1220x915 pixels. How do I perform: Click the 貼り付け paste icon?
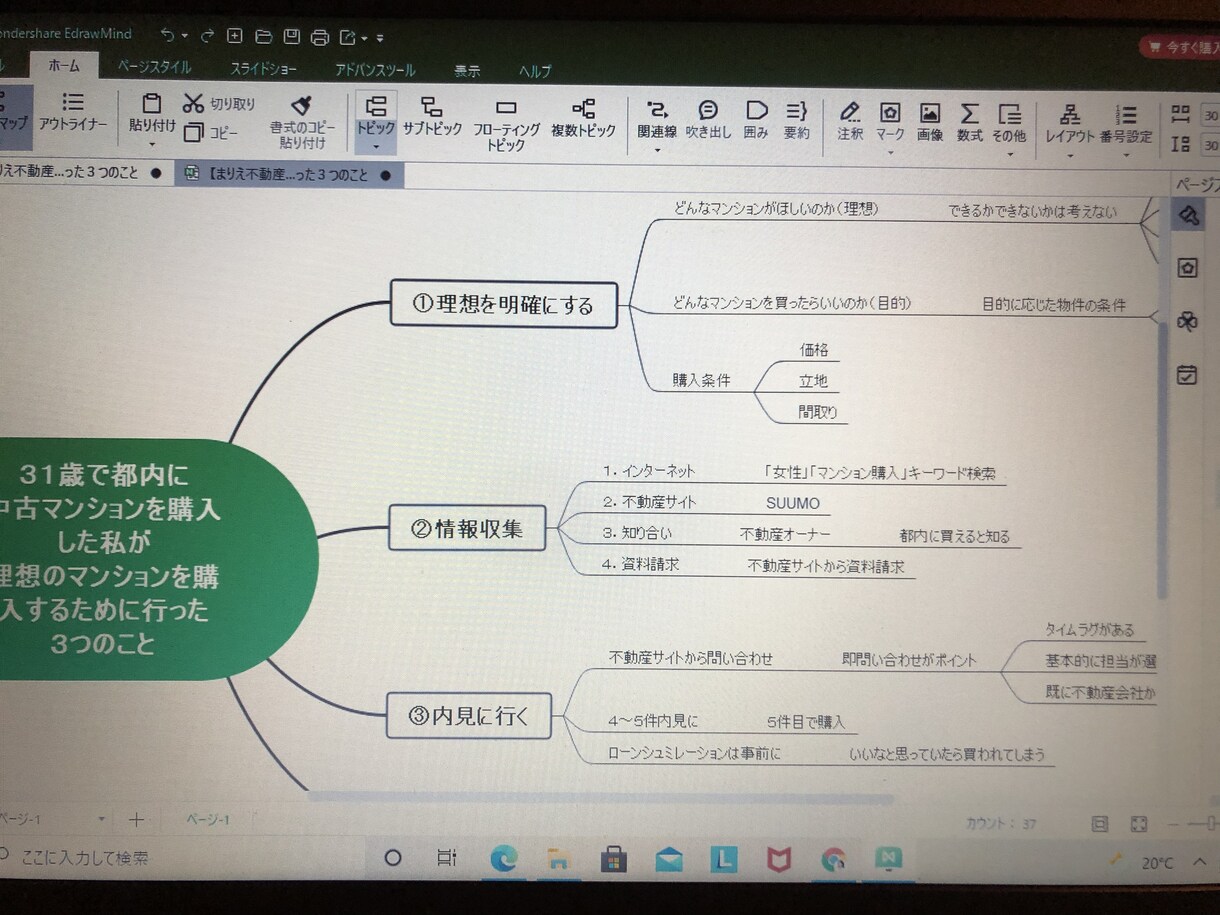click(152, 104)
